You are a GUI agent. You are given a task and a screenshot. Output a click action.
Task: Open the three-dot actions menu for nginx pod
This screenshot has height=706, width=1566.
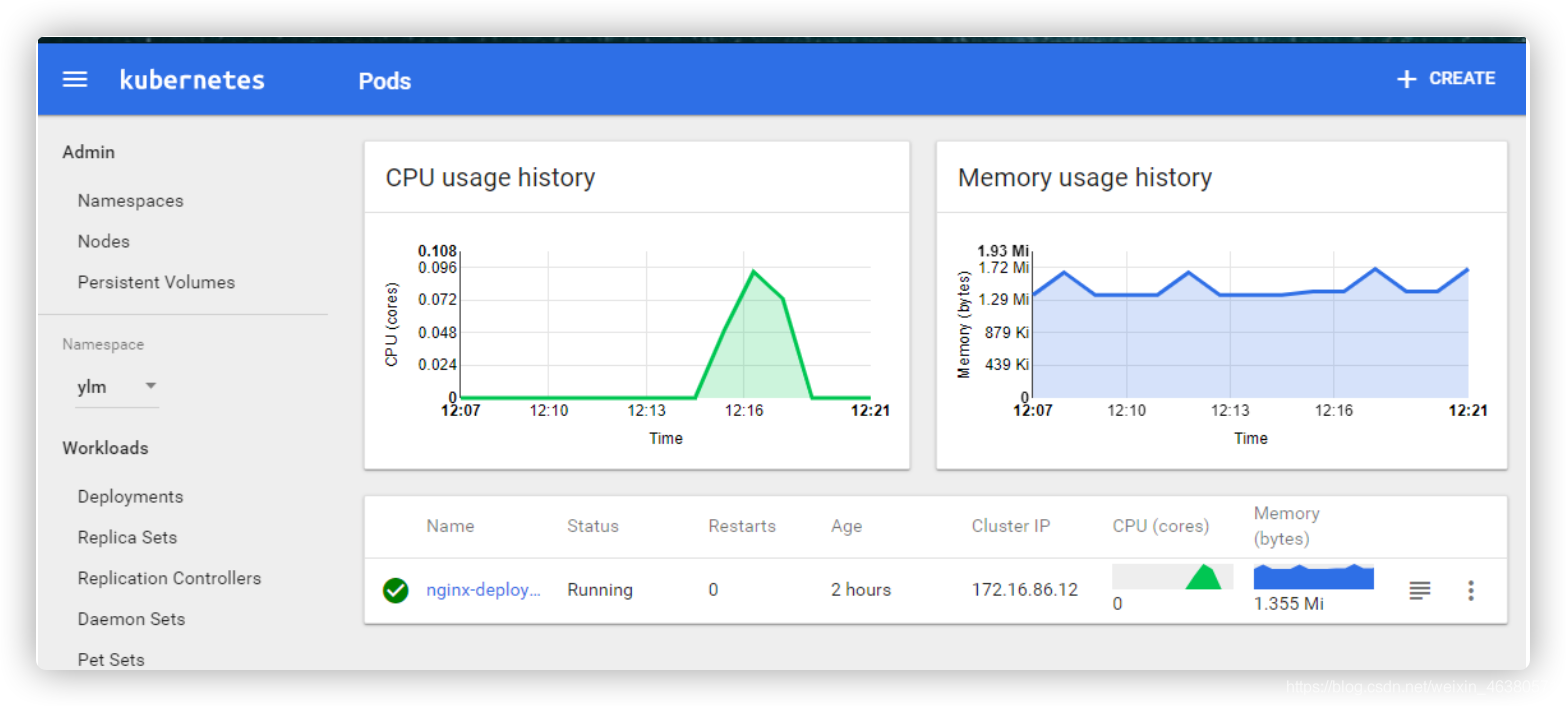pos(1470,590)
